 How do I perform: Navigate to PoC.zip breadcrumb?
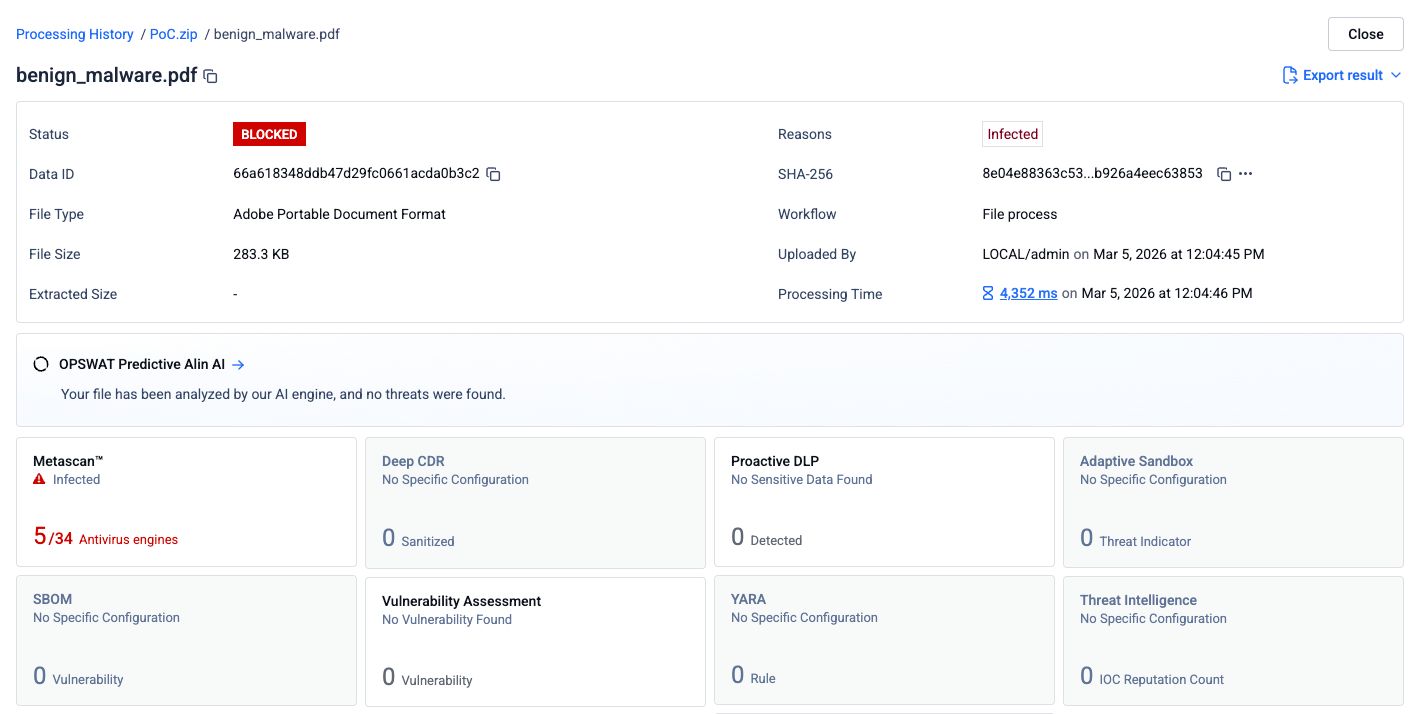[173, 34]
